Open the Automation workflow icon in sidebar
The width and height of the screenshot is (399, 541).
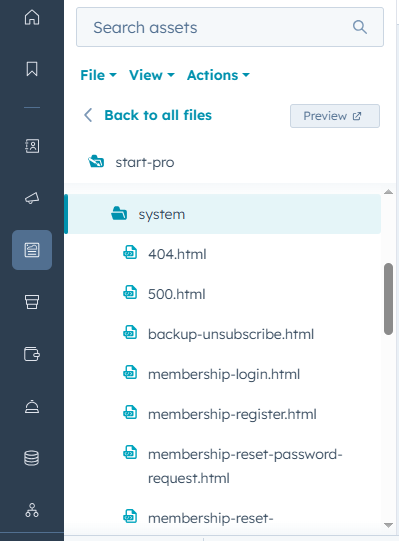[32, 510]
